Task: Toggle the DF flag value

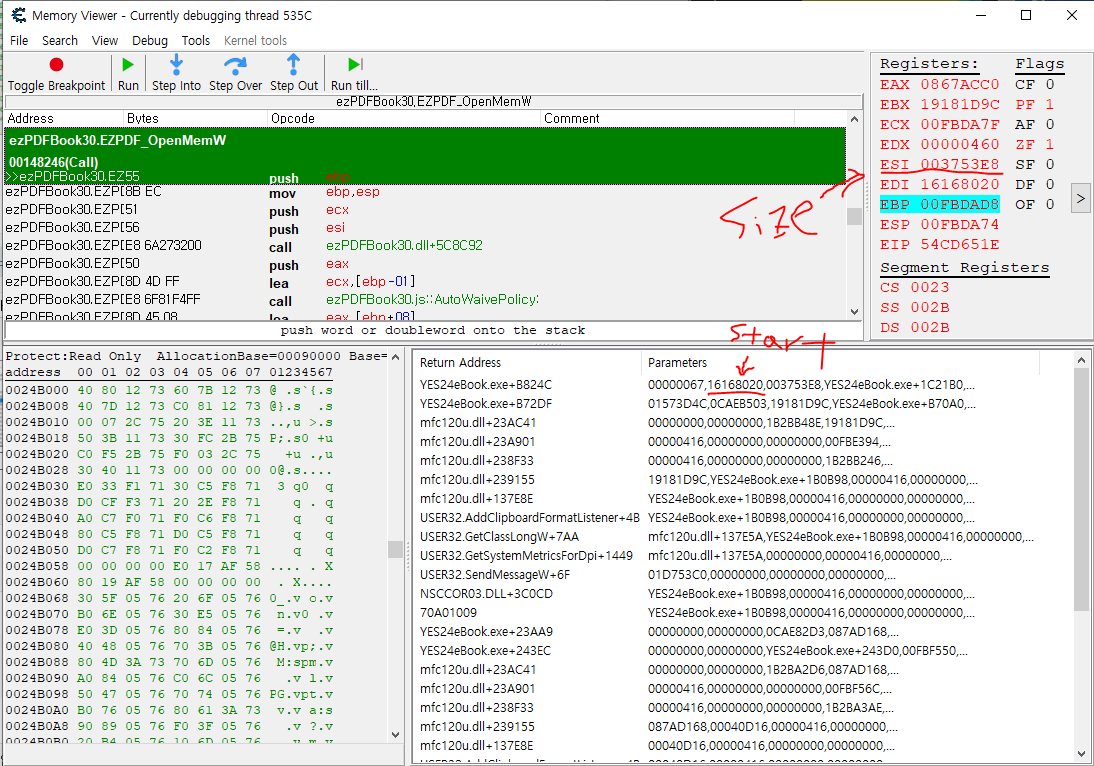Action: point(1049,184)
